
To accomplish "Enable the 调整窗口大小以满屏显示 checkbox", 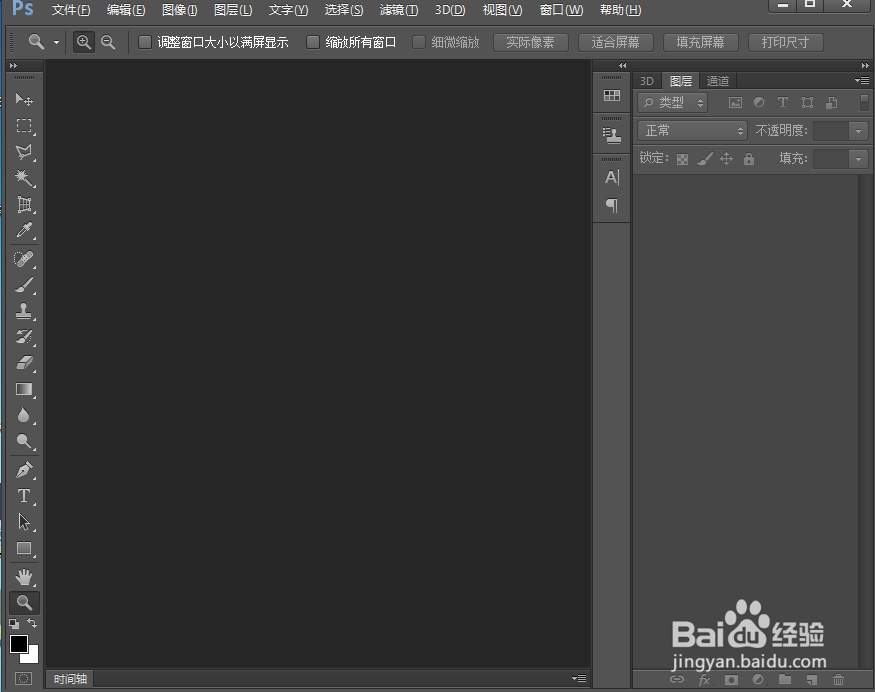I will click(144, 43).
